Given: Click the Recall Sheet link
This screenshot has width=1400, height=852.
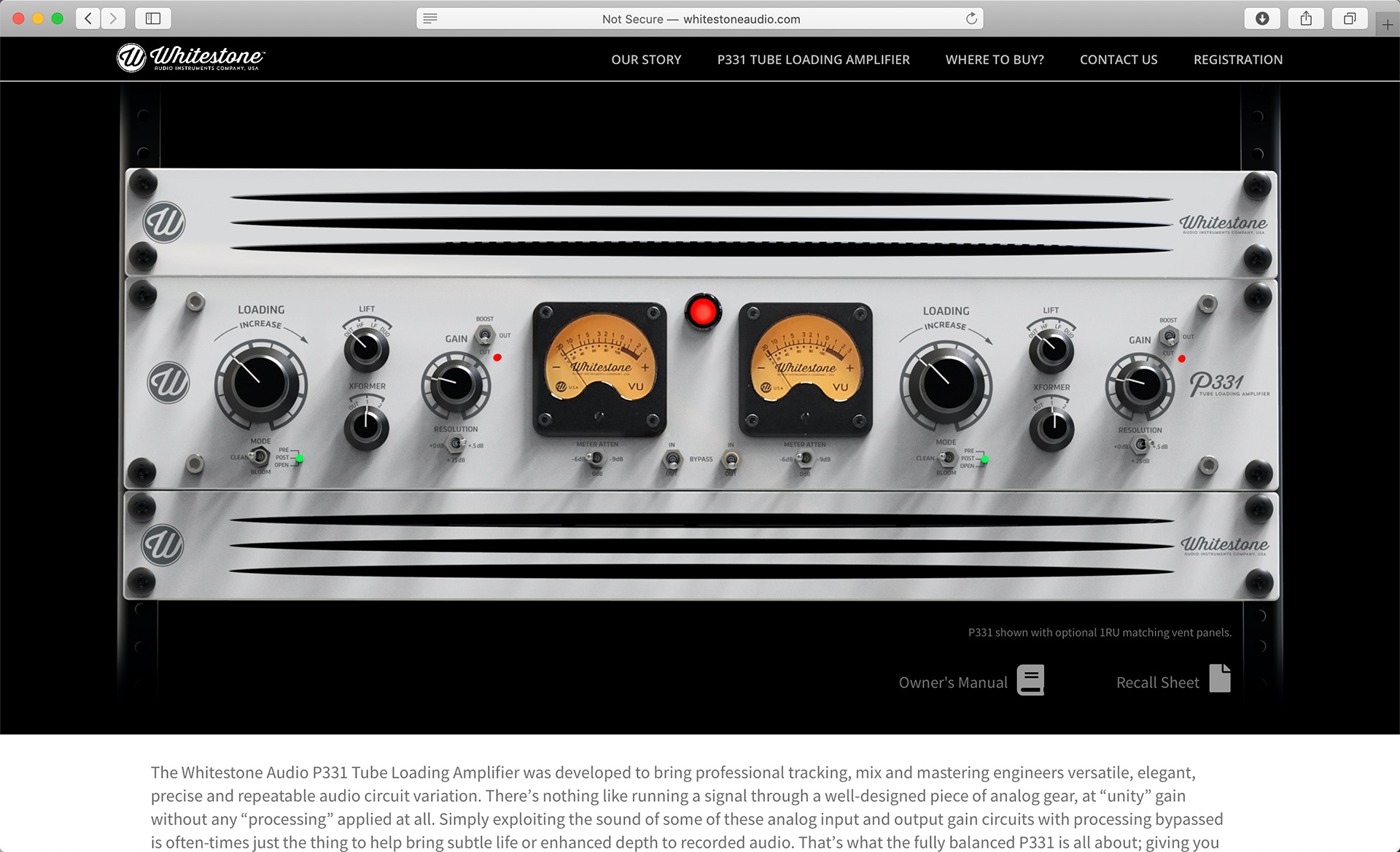Looking at the screenshot, I should click(x=1157, y=683).
